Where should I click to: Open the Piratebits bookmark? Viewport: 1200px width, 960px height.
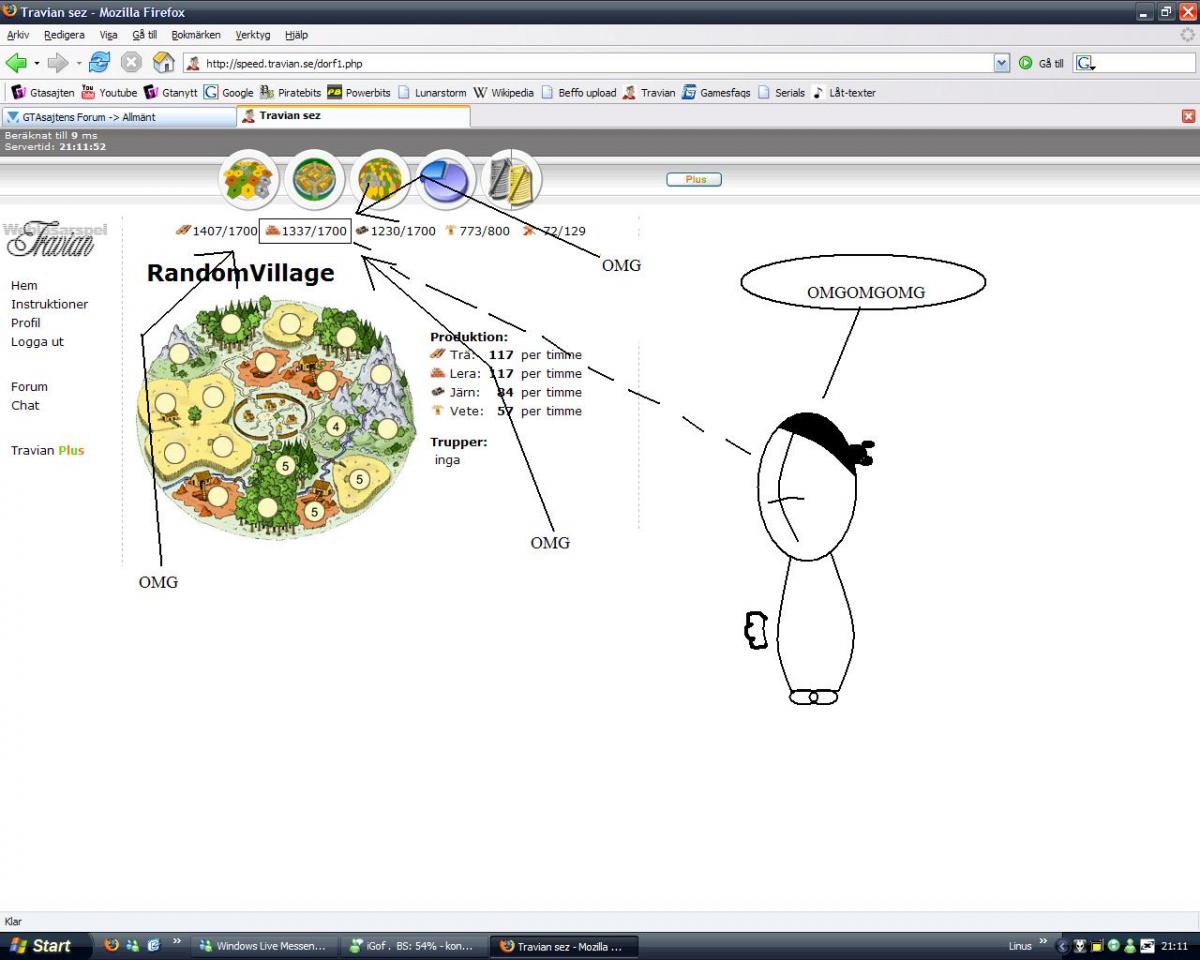291,93
